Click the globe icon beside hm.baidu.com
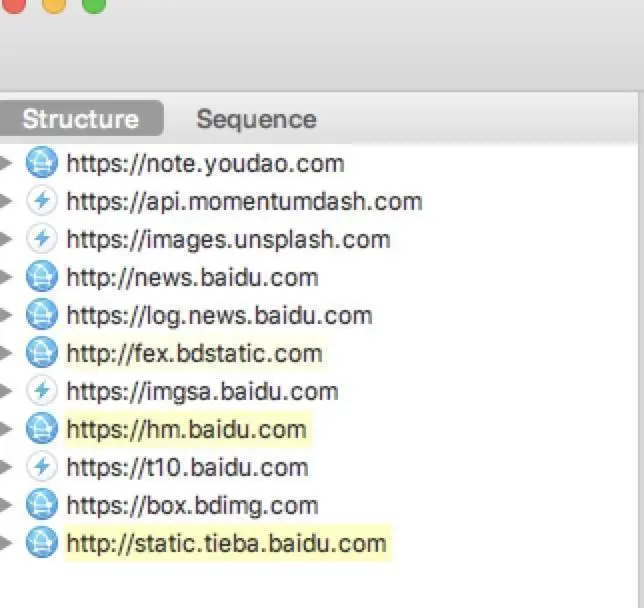644x608 pixels. click(41, 429)
